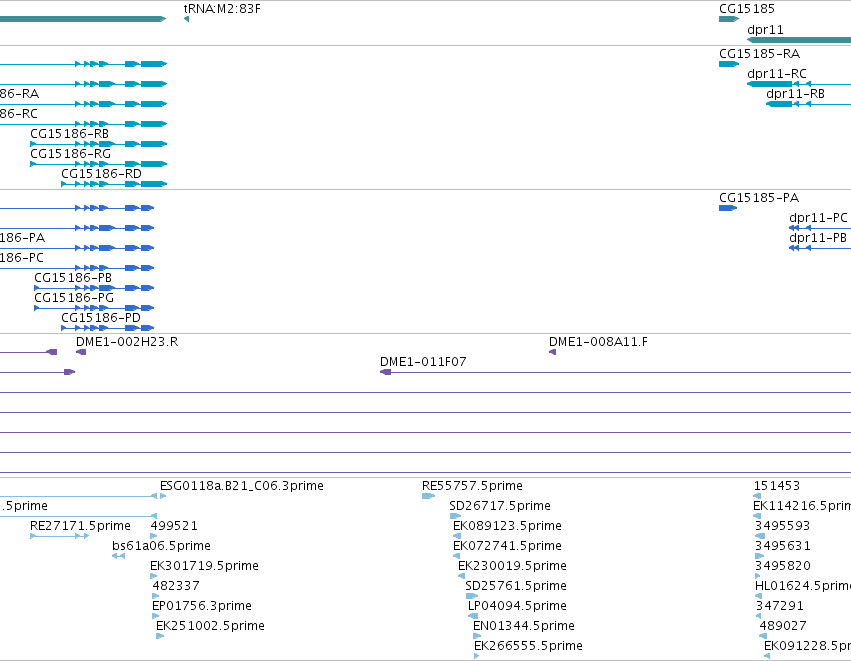Image resolution: width=851 pixels, height=661 pixels.
Task: Click the EN01344.5prime EST label
Action: [524, 626]
